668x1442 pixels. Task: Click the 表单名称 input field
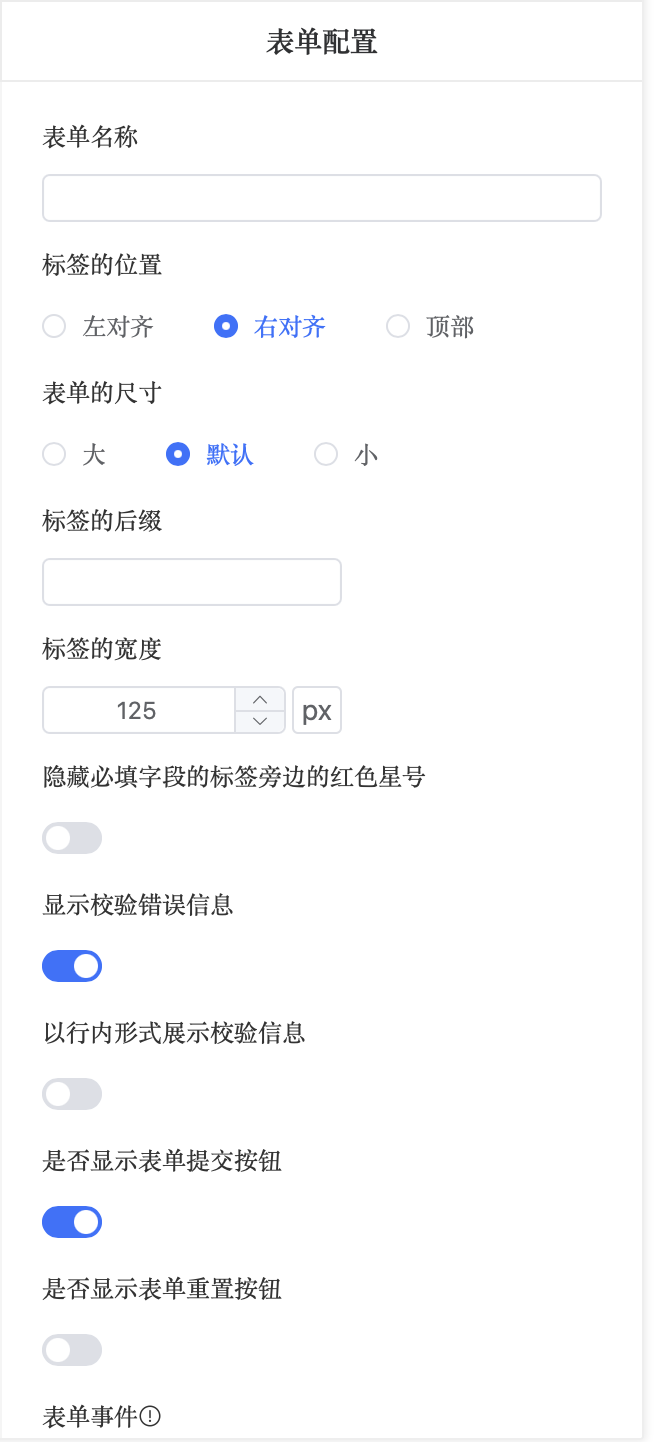click(321, 197)
